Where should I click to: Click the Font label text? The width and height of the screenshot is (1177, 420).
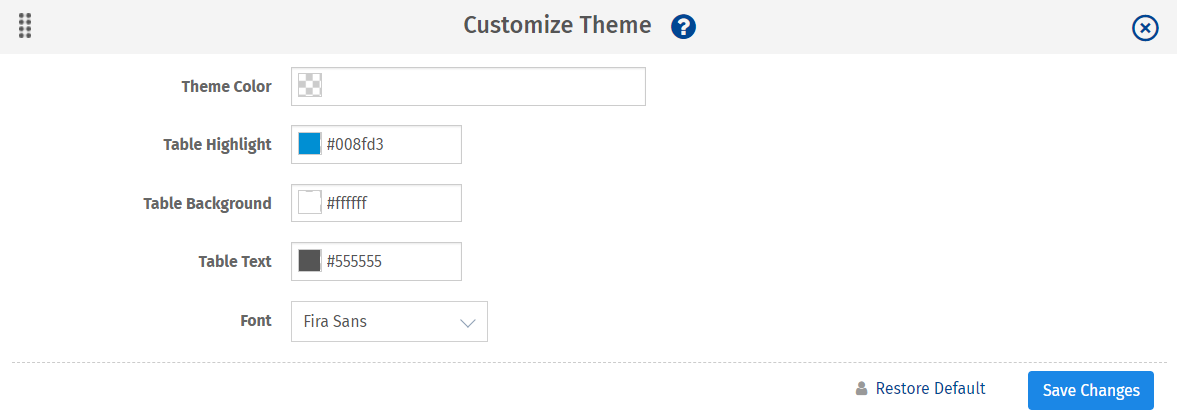[256, 321]
